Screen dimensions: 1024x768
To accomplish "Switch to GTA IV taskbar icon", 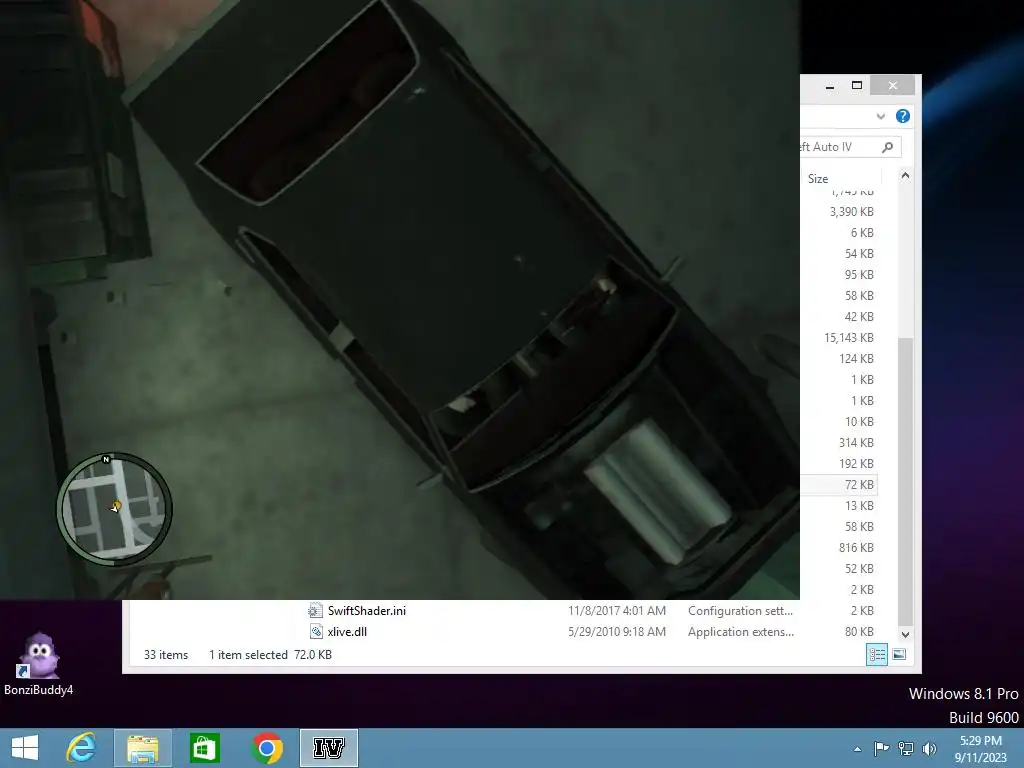I will pyautogui.click(x=328, y=748).
